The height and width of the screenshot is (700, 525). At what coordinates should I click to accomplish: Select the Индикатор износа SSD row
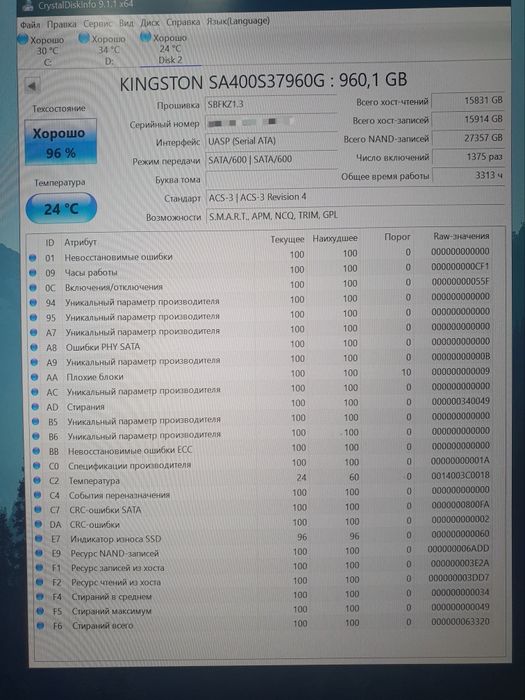(265, 537)
